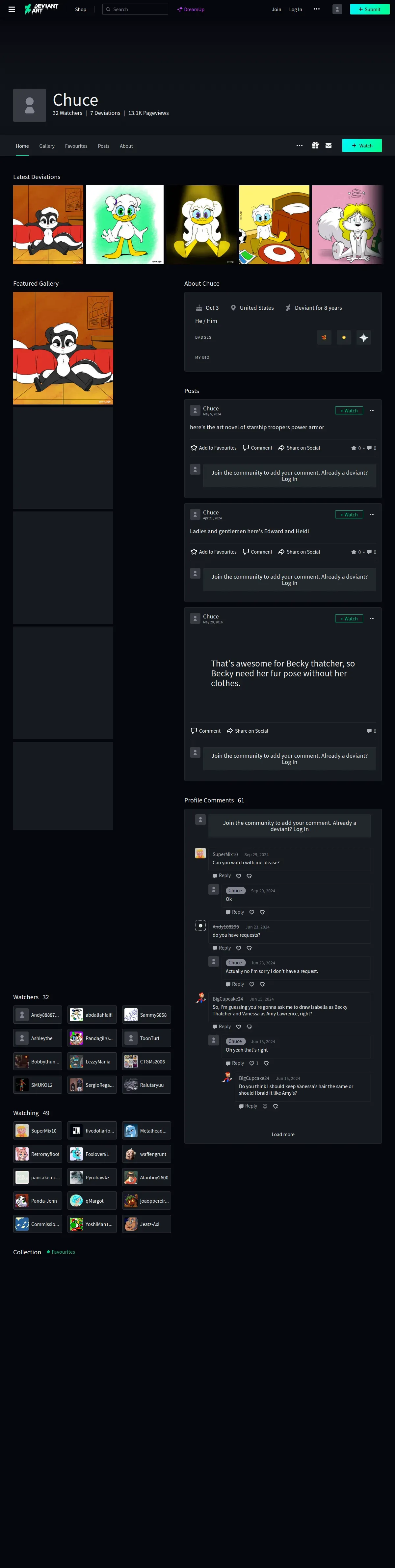
Task: Open options dots on Edward and Heidi post
Action: [x=372, y=514]
